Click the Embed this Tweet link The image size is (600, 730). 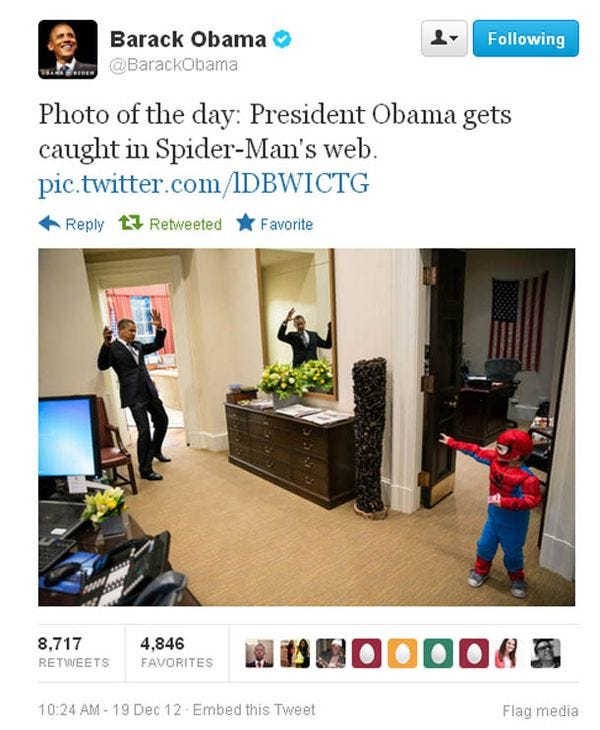(254, 710)
